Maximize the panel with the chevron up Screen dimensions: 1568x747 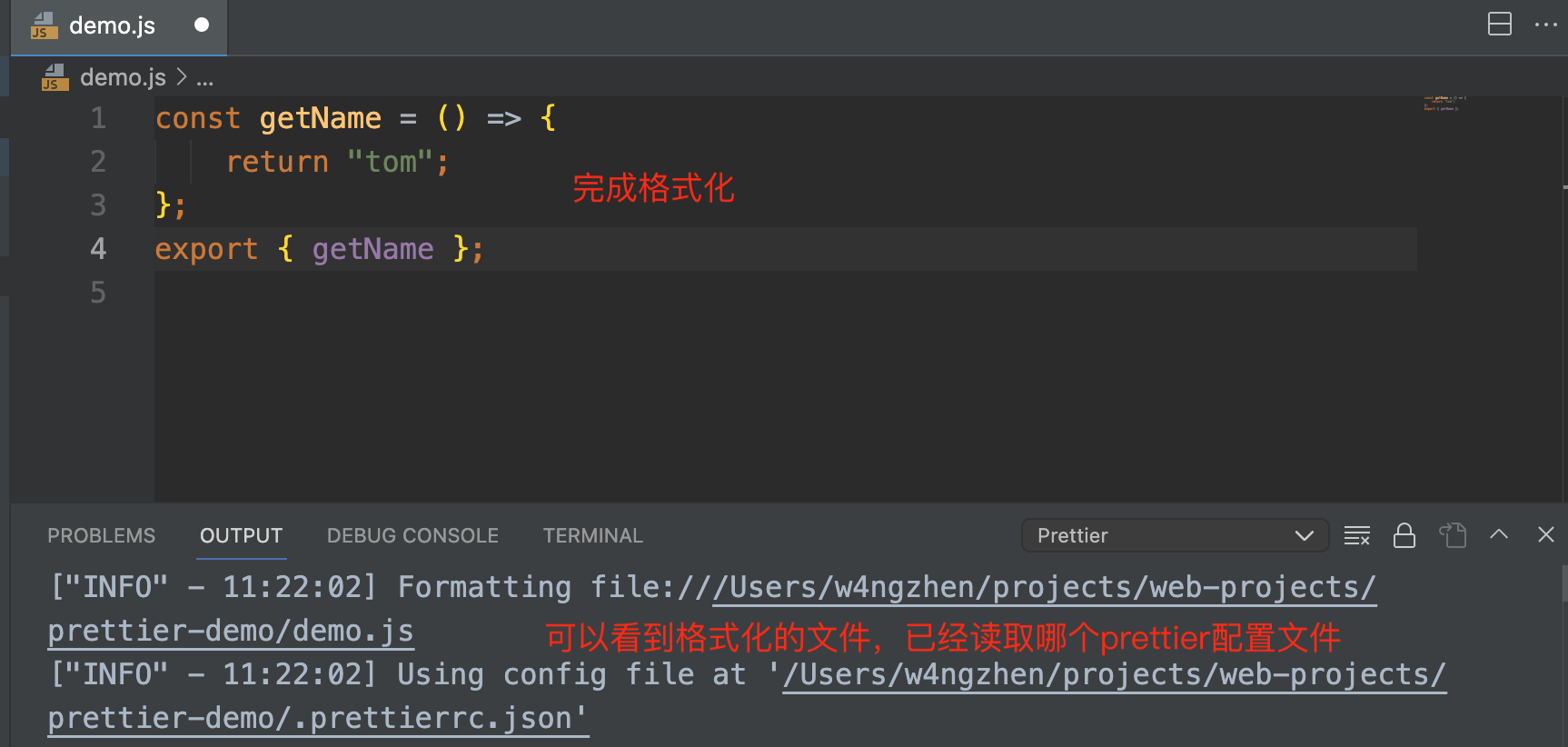pos(1499,534)
